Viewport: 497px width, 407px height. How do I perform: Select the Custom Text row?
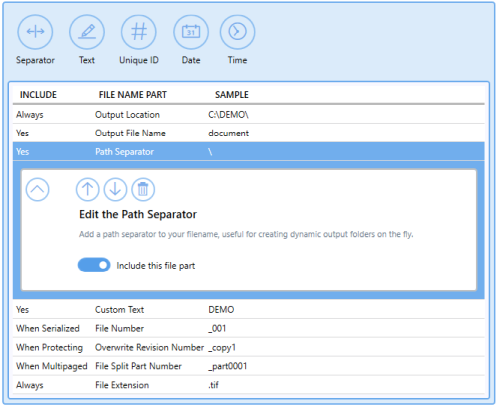pyautogui.click(x=249, y=310)
